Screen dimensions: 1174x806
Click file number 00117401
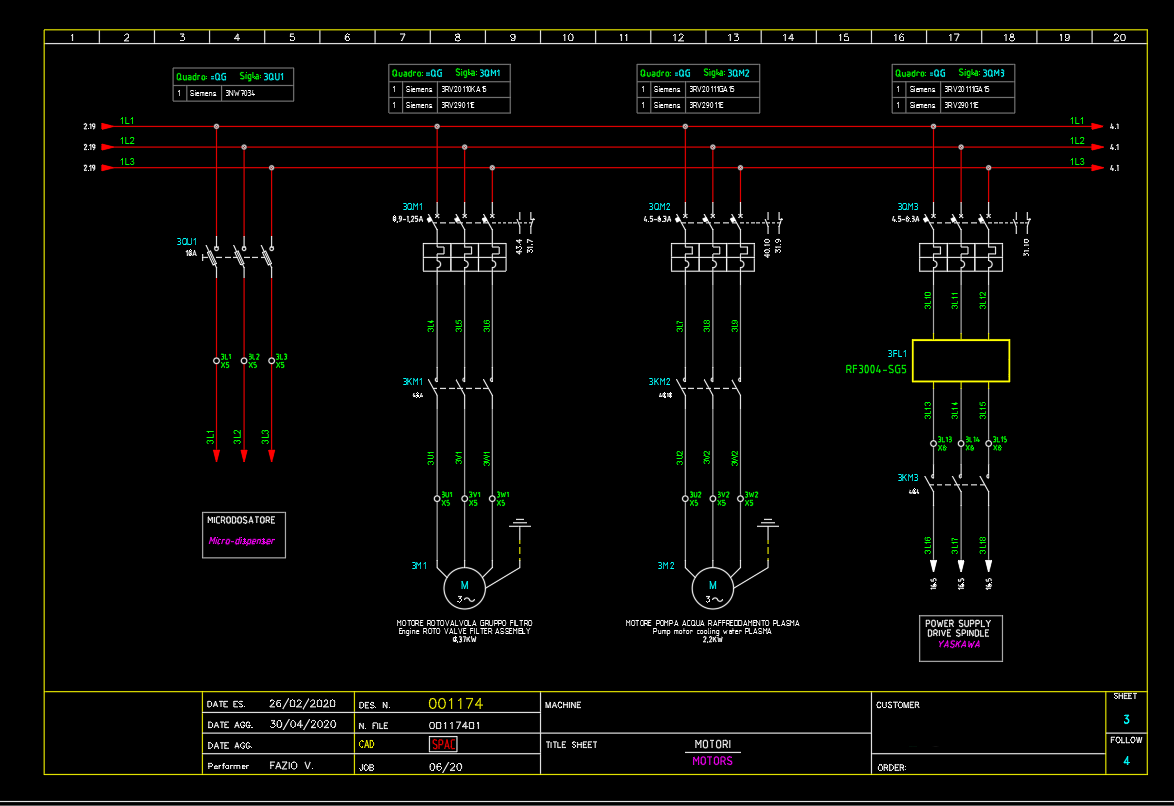(x=454, y=725)
